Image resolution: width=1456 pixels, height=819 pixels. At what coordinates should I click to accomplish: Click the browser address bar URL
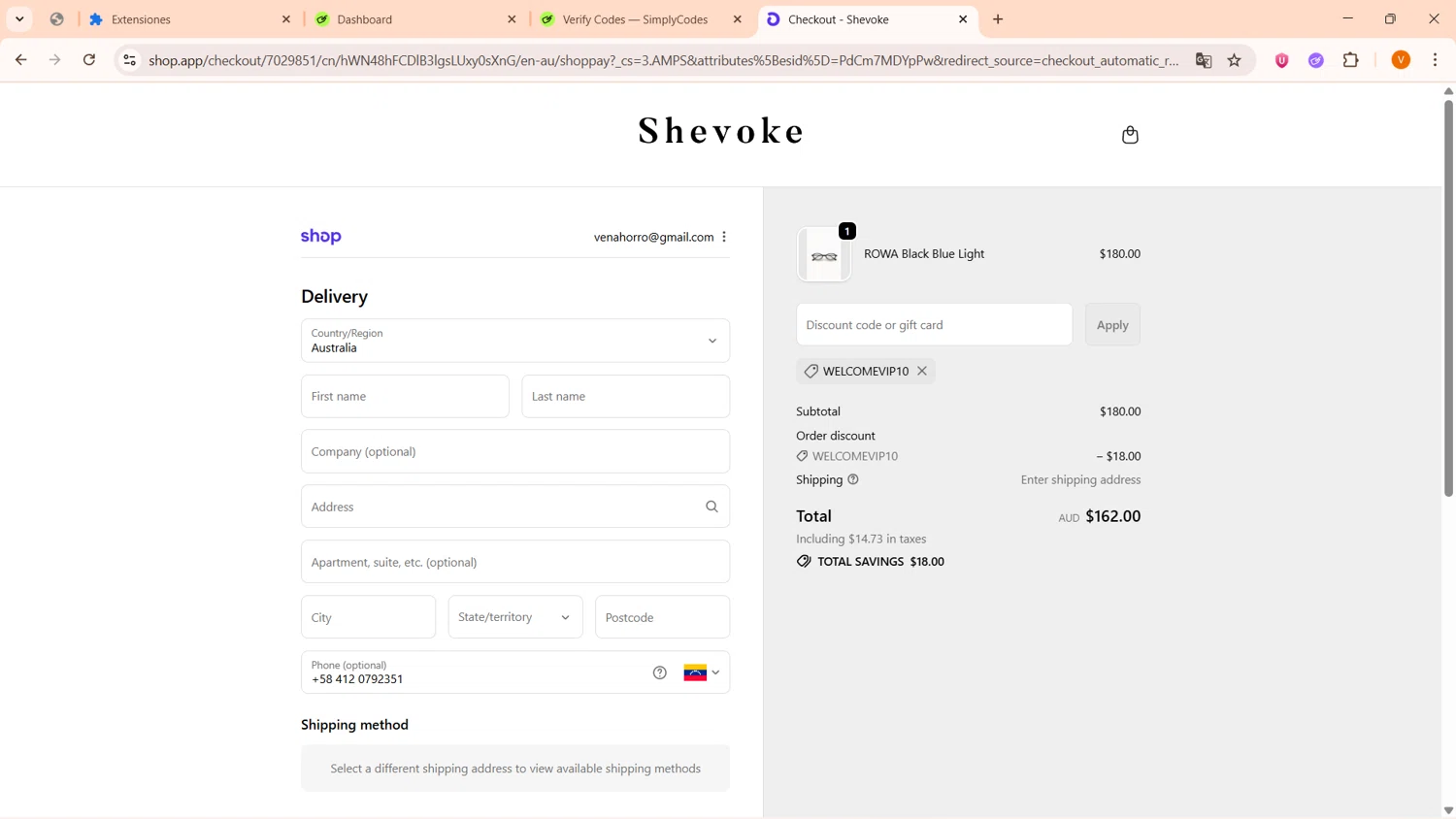664,60
